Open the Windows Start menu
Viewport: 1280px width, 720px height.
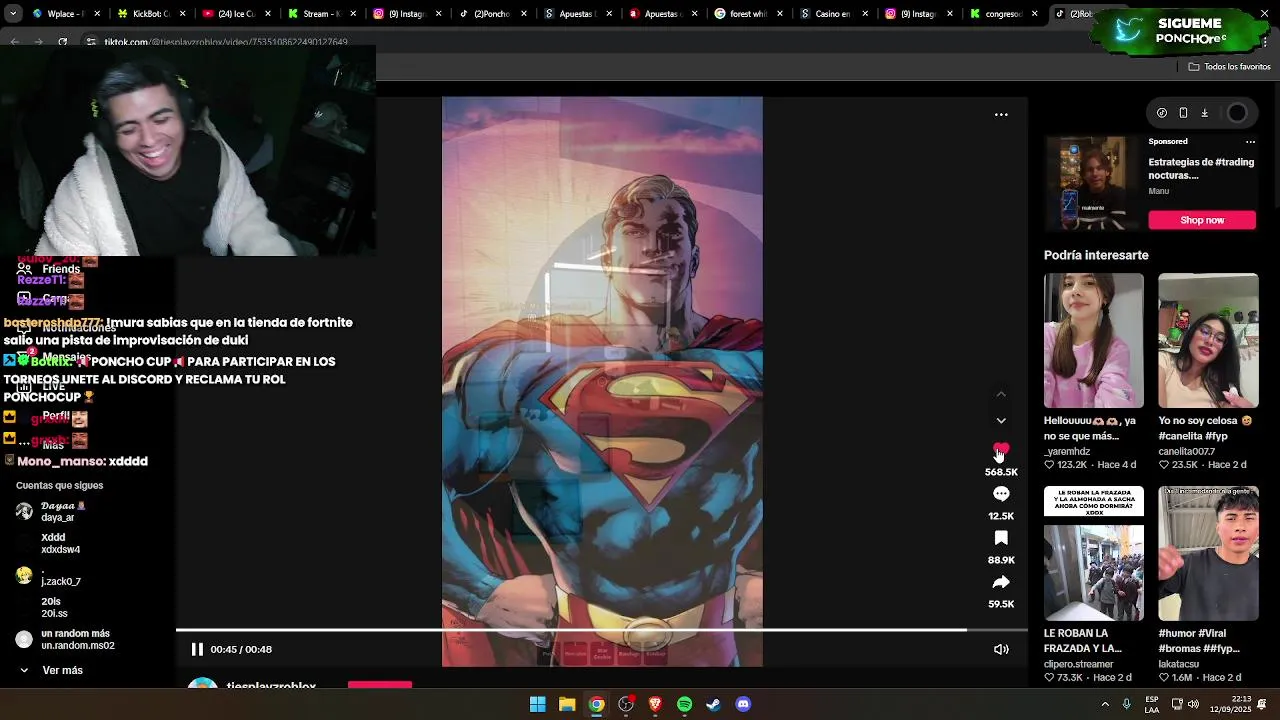(537, 704)
